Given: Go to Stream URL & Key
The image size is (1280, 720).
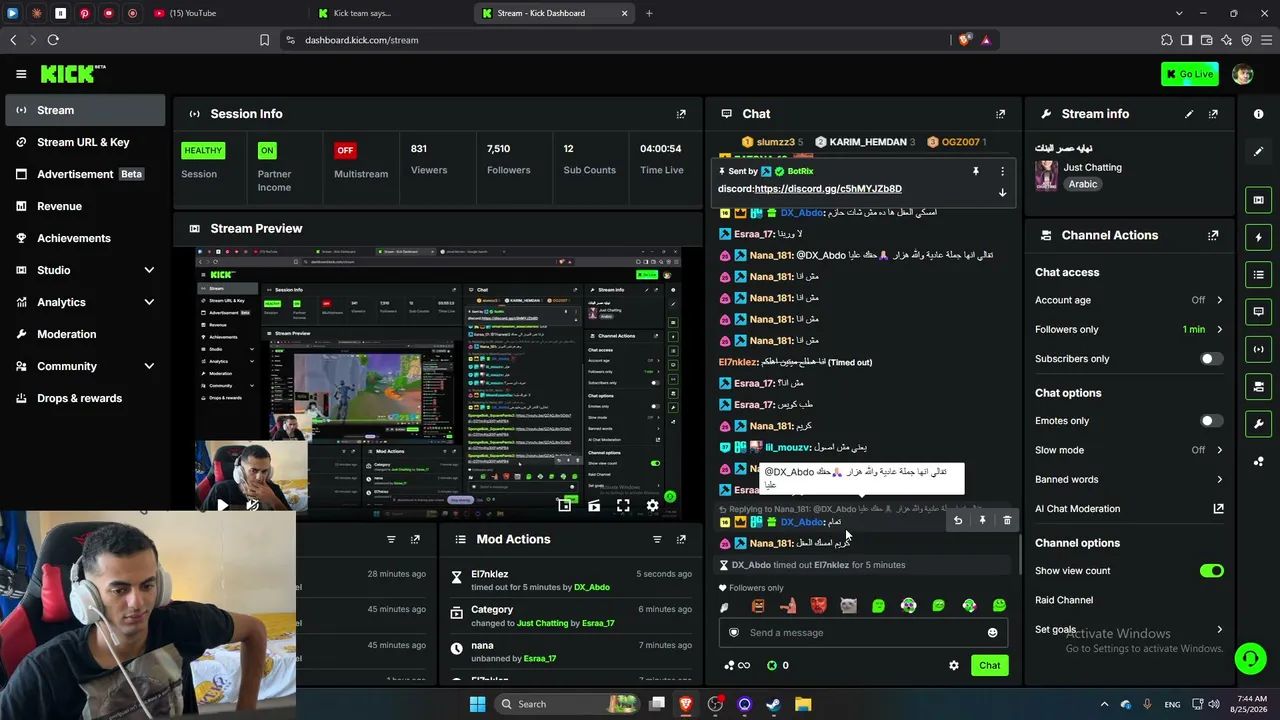Looking at the screenshot, I should pyautogui.click(x=85, y=142).
